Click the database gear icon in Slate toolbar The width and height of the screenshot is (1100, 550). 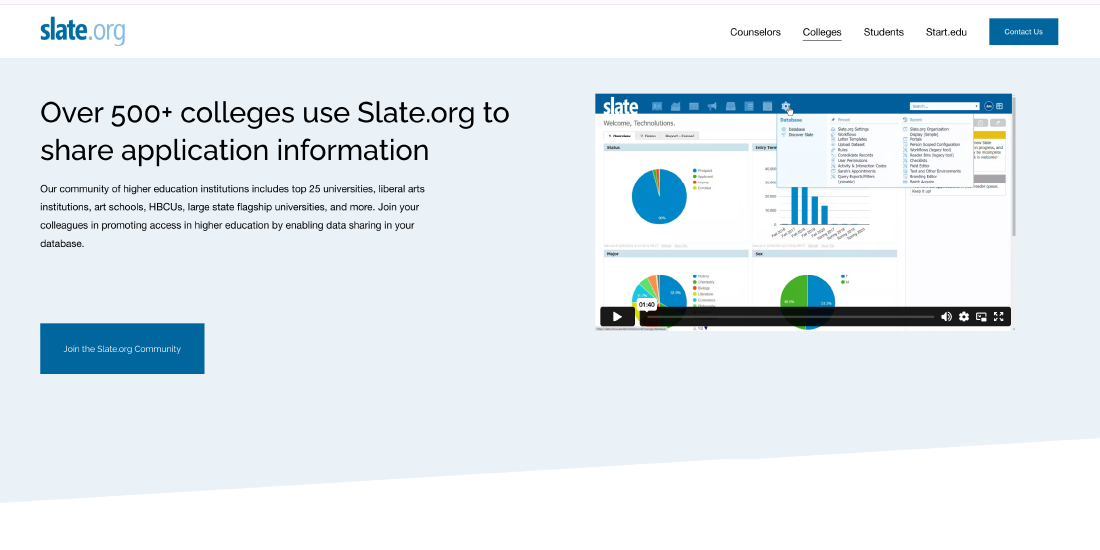click(786, 106)
